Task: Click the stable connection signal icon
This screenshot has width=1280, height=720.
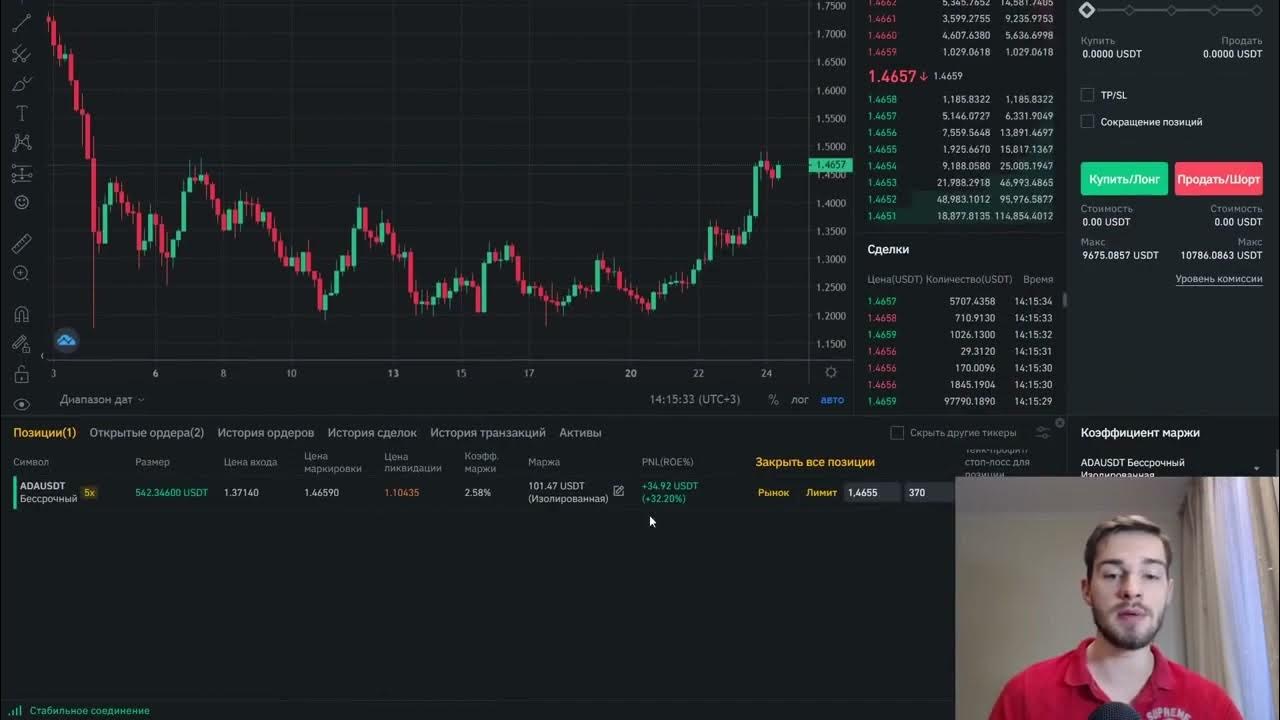Action: [15, 710]
